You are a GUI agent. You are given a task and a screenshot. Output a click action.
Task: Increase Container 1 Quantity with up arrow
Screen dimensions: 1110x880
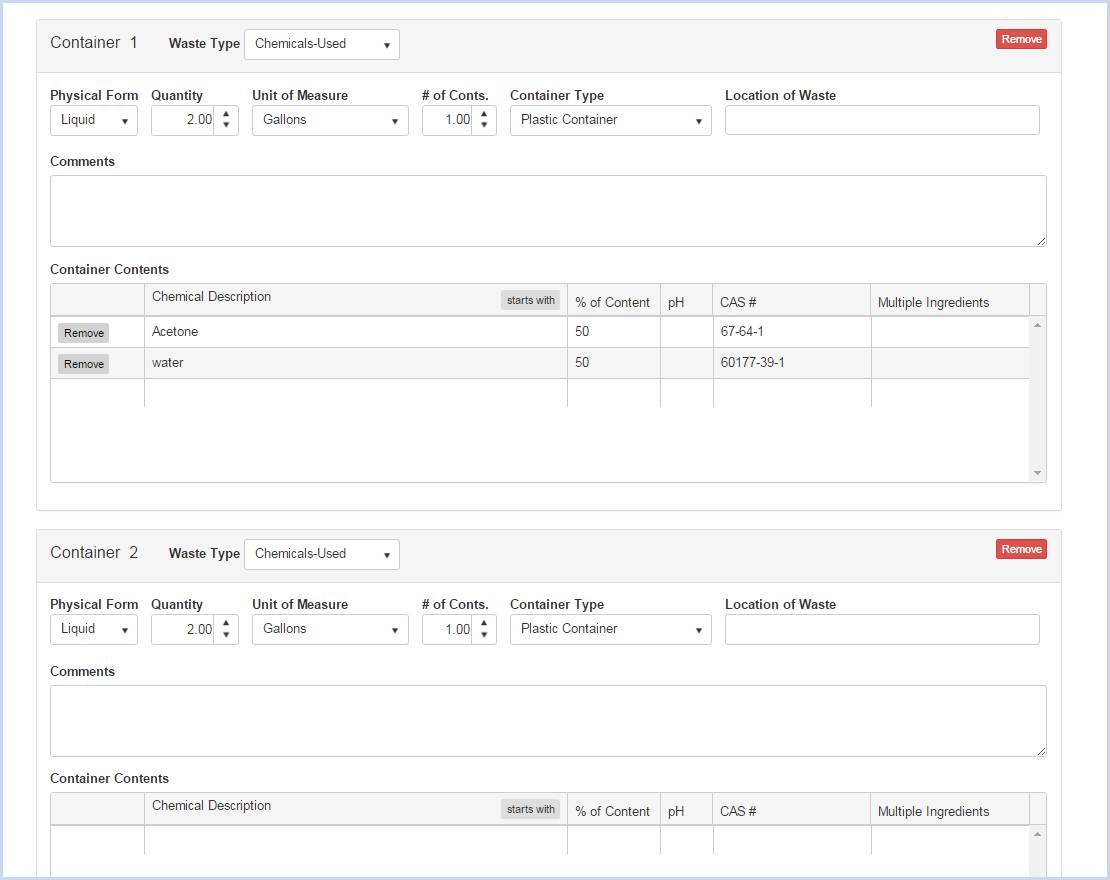(x=226, y=115)
